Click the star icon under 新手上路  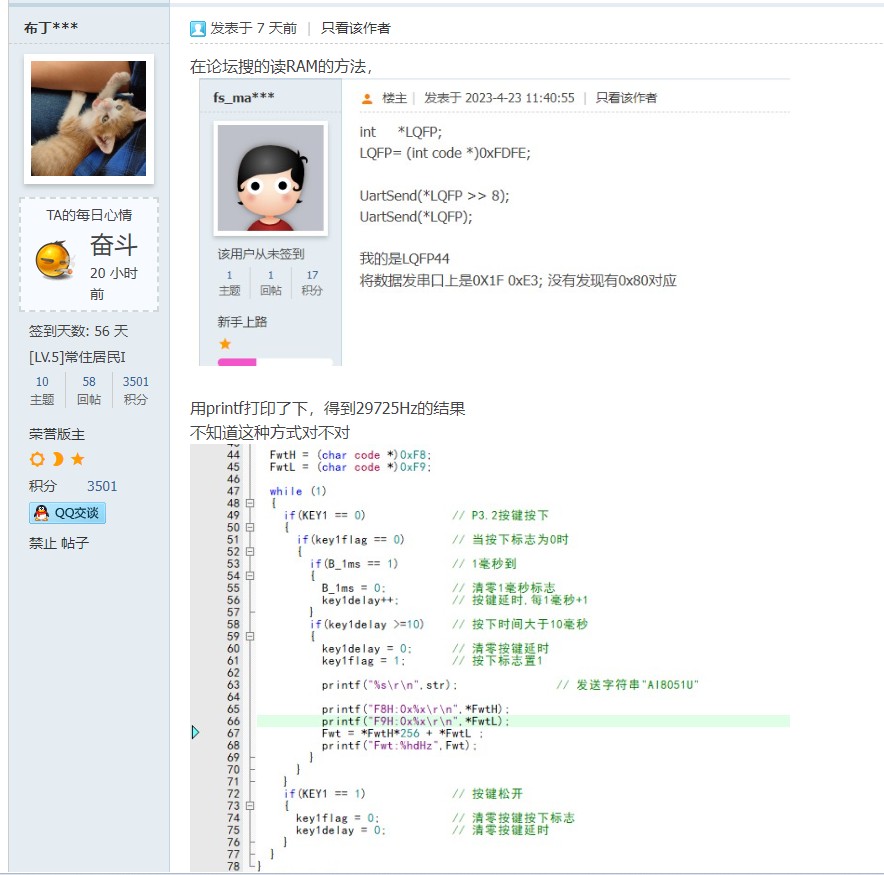225,343
